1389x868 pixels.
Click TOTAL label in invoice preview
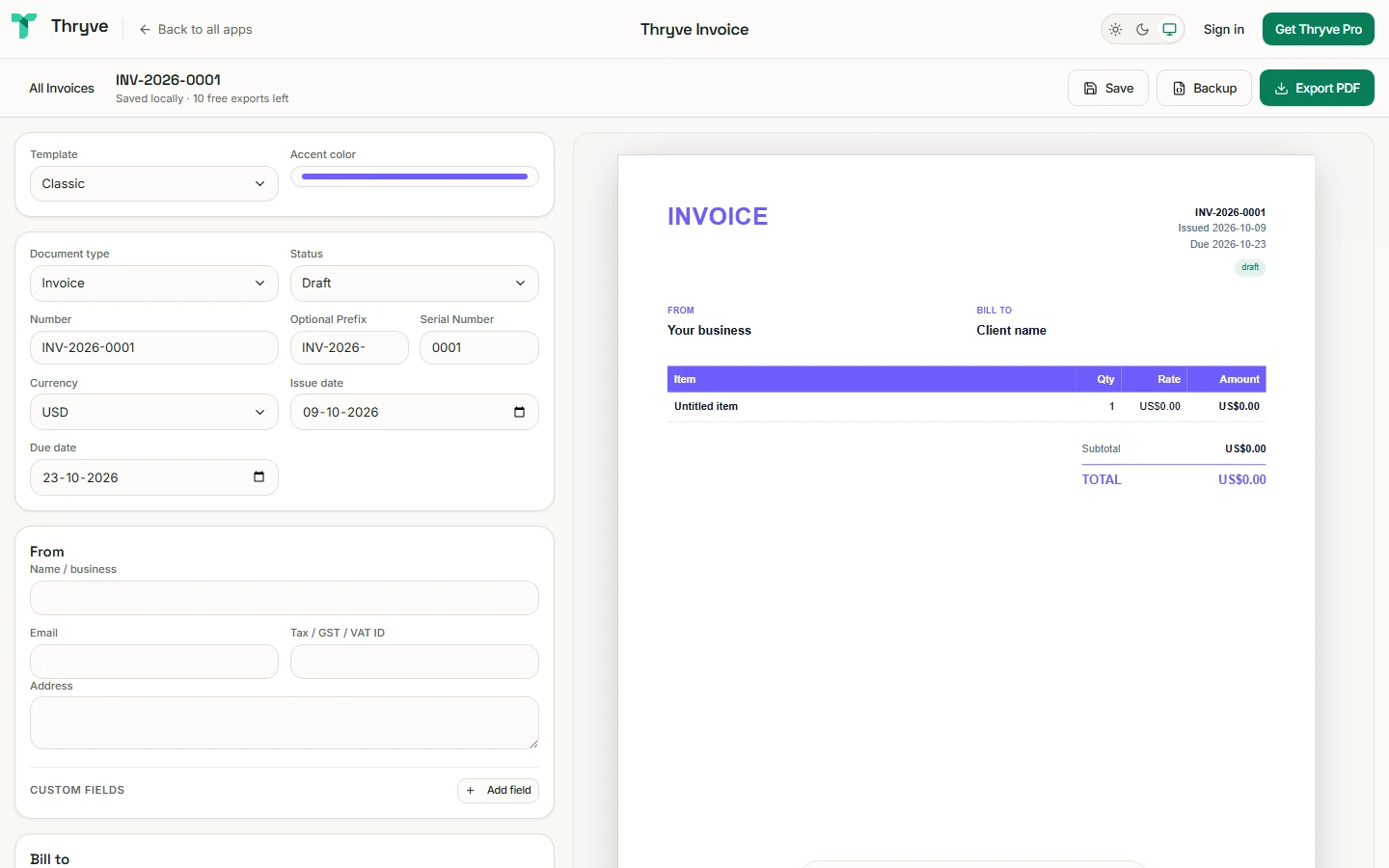pyautogui.click(x=1102, y=479)
